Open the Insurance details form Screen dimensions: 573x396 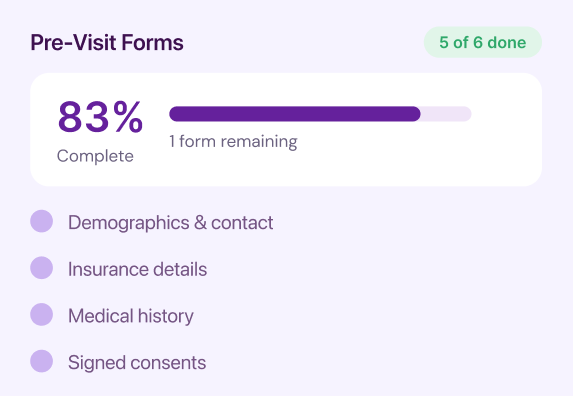tap(137, 269)
